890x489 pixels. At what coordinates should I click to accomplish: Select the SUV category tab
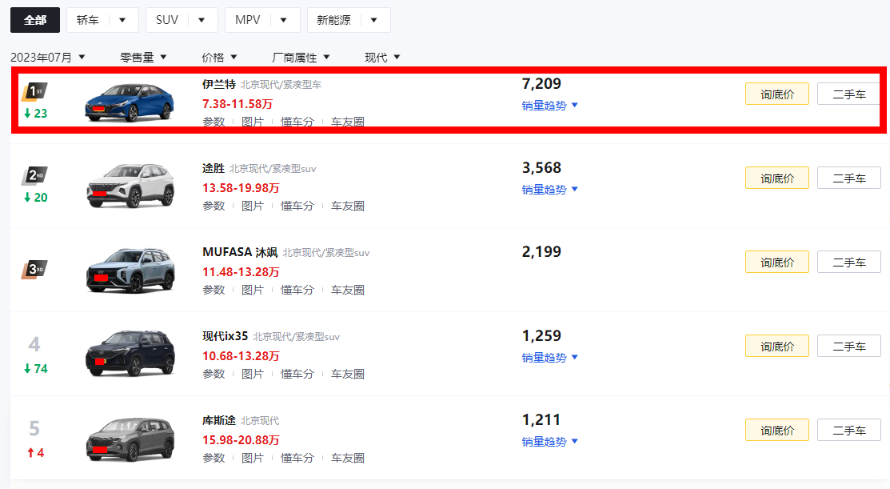[167, 20]
